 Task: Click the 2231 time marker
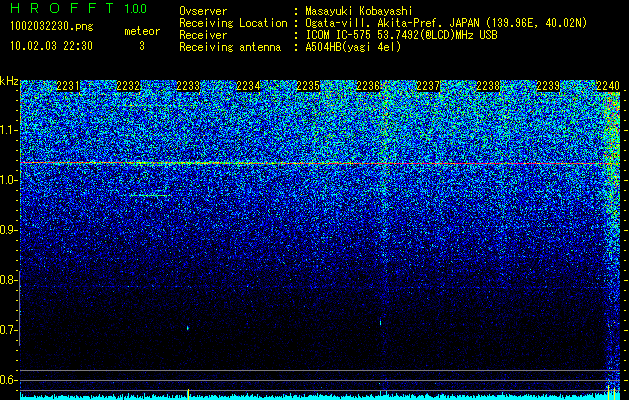(x=68, y=86)
